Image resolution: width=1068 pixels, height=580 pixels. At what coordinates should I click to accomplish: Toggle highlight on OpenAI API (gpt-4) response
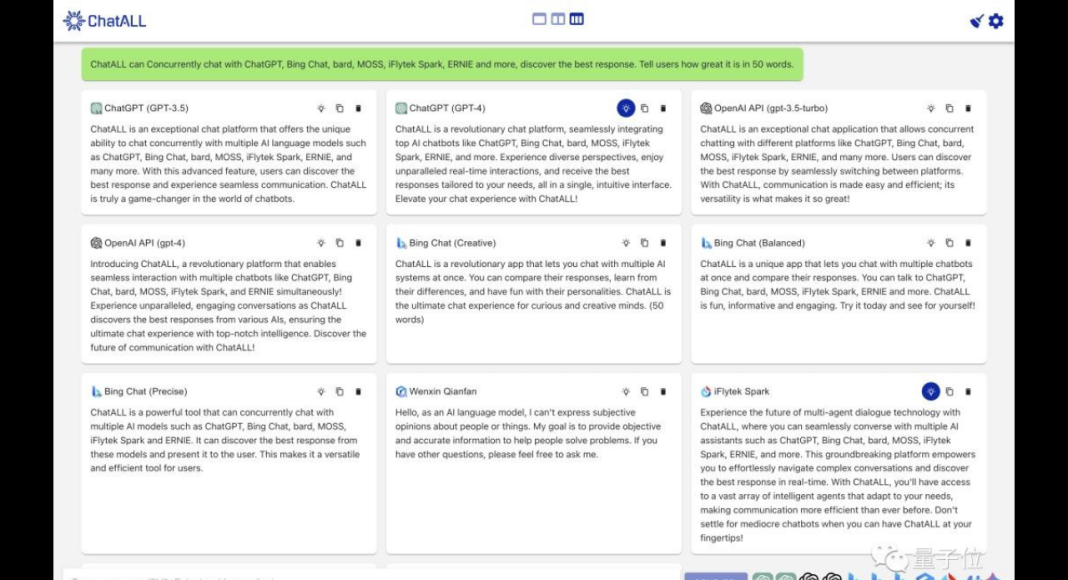click(321, 243)
